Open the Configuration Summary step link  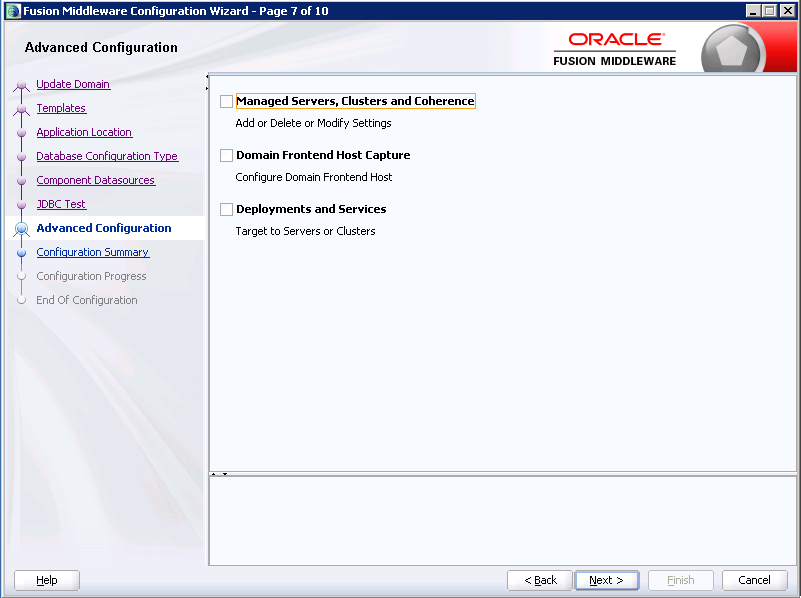point(92,252)
